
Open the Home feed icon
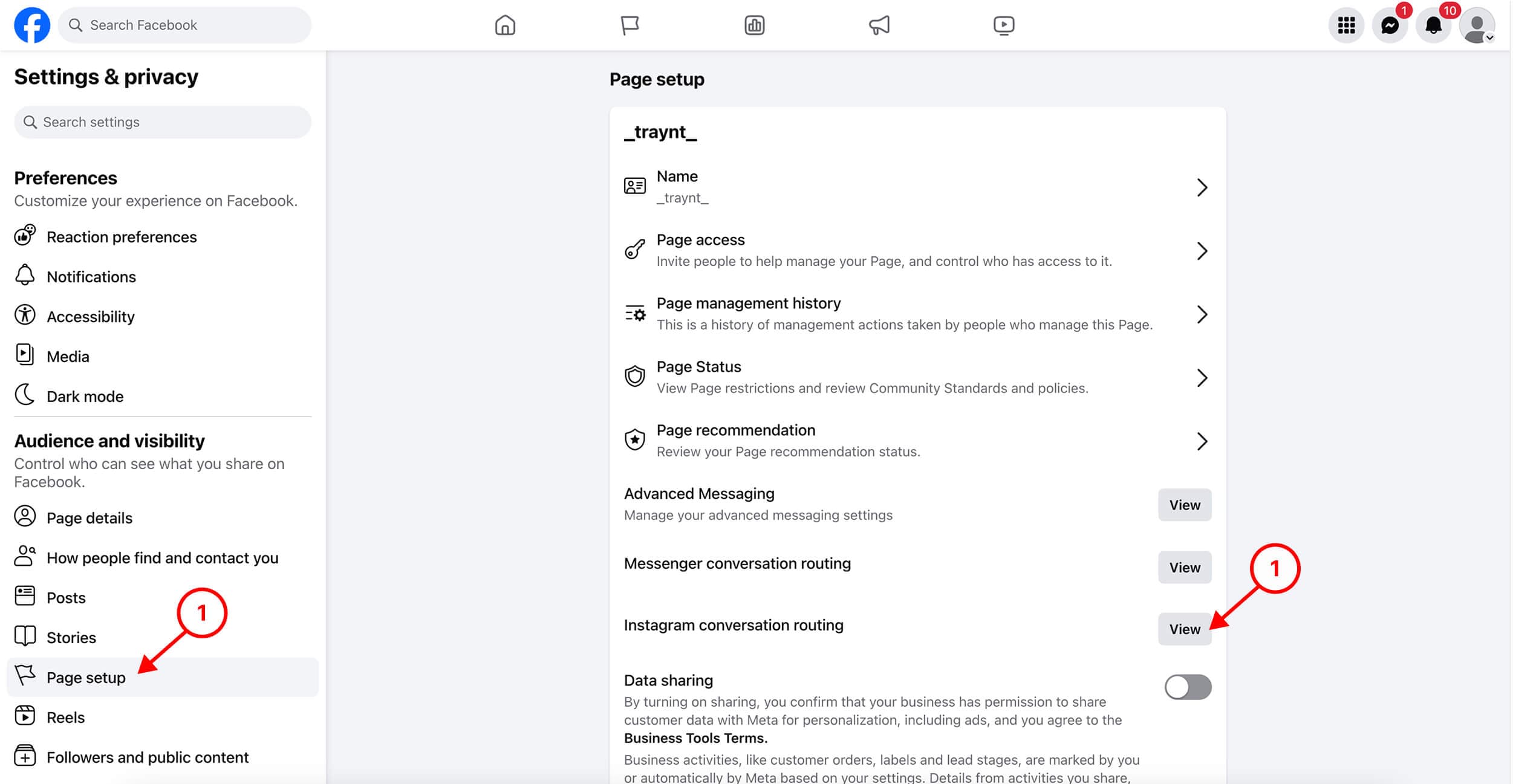click(x=505, y=25)
